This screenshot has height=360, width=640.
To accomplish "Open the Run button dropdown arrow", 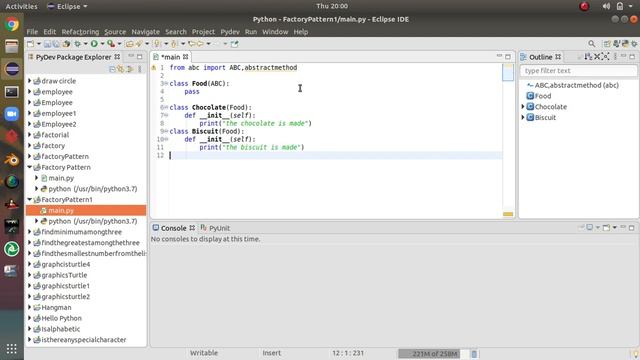I will pyautogui.click(x=102, y=44).
